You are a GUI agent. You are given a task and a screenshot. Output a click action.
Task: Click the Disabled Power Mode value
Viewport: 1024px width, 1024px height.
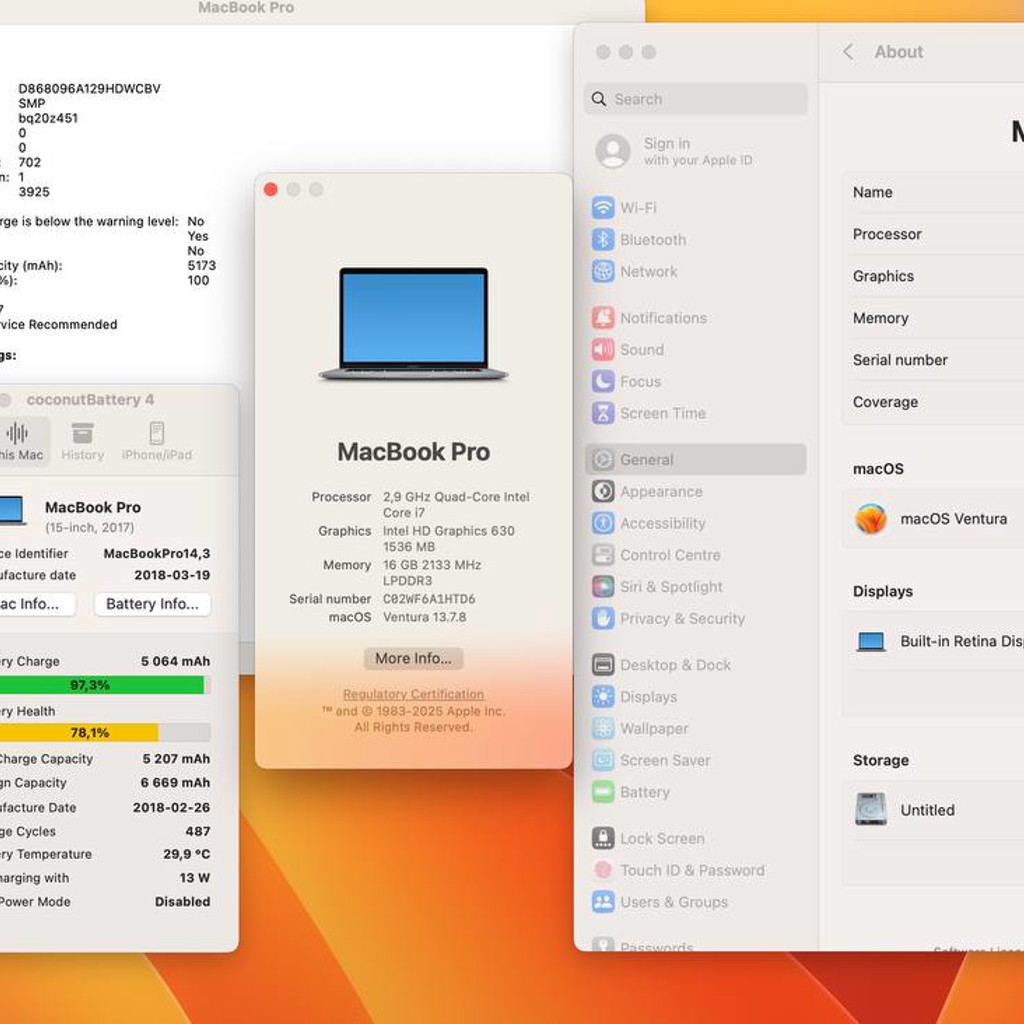182,902
